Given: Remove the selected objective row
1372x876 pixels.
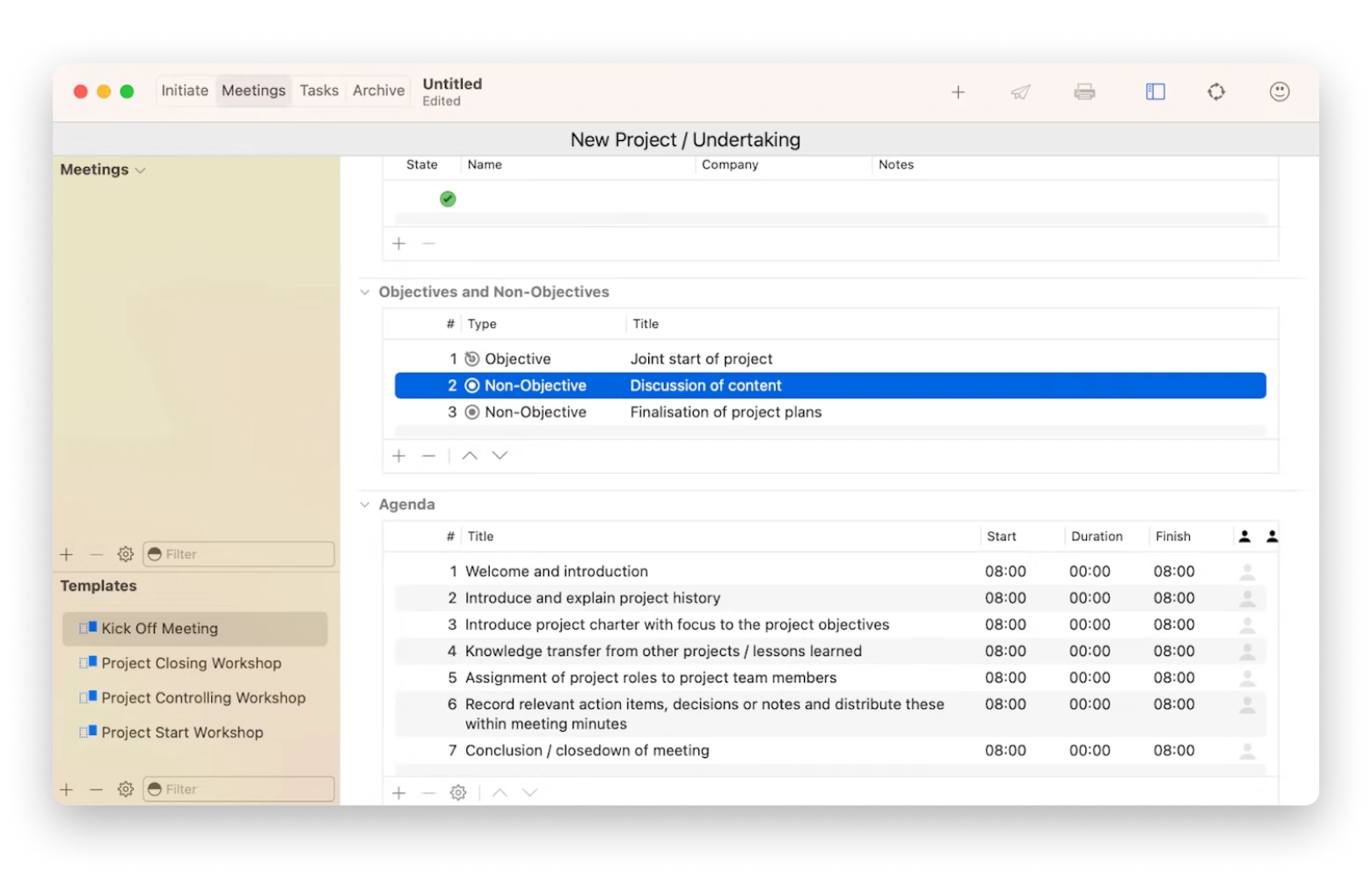Looking at the screenshot, I should tap(429, 456).
